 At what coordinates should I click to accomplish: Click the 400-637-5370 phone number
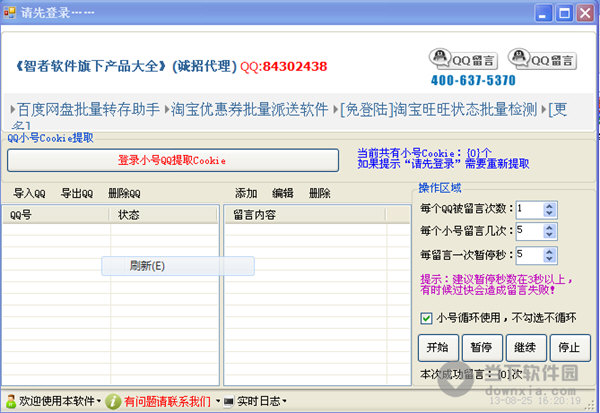pos(473,80)
